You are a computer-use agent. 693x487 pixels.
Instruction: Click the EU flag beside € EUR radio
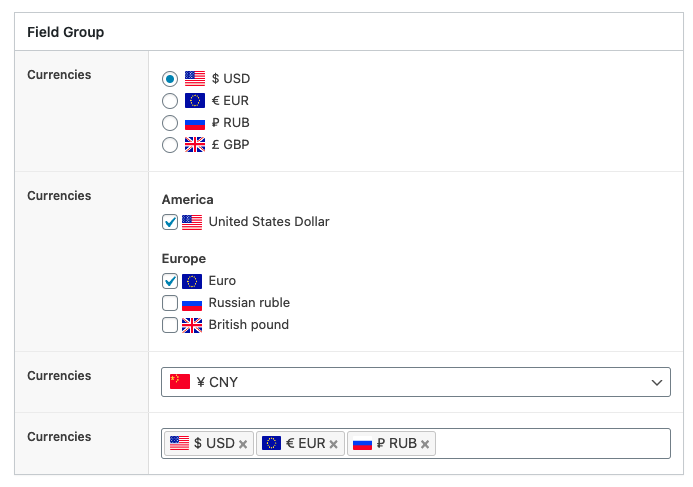pyautogui.click(x=195, y=101)
